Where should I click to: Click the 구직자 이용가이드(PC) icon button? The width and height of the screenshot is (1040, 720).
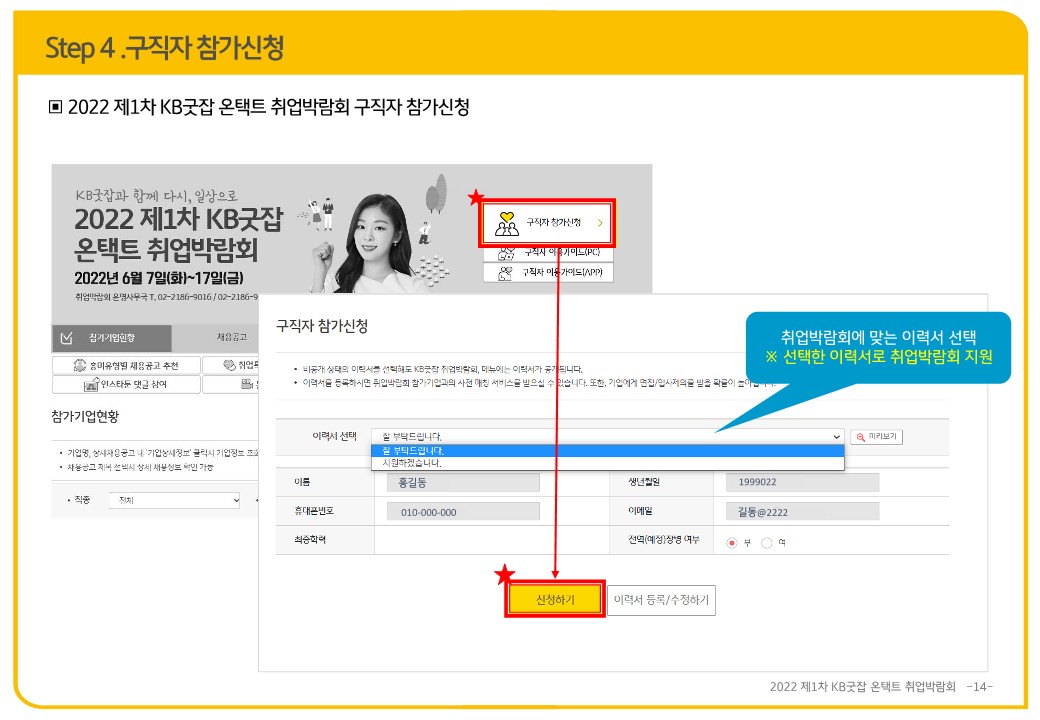[x=507, y=251]
